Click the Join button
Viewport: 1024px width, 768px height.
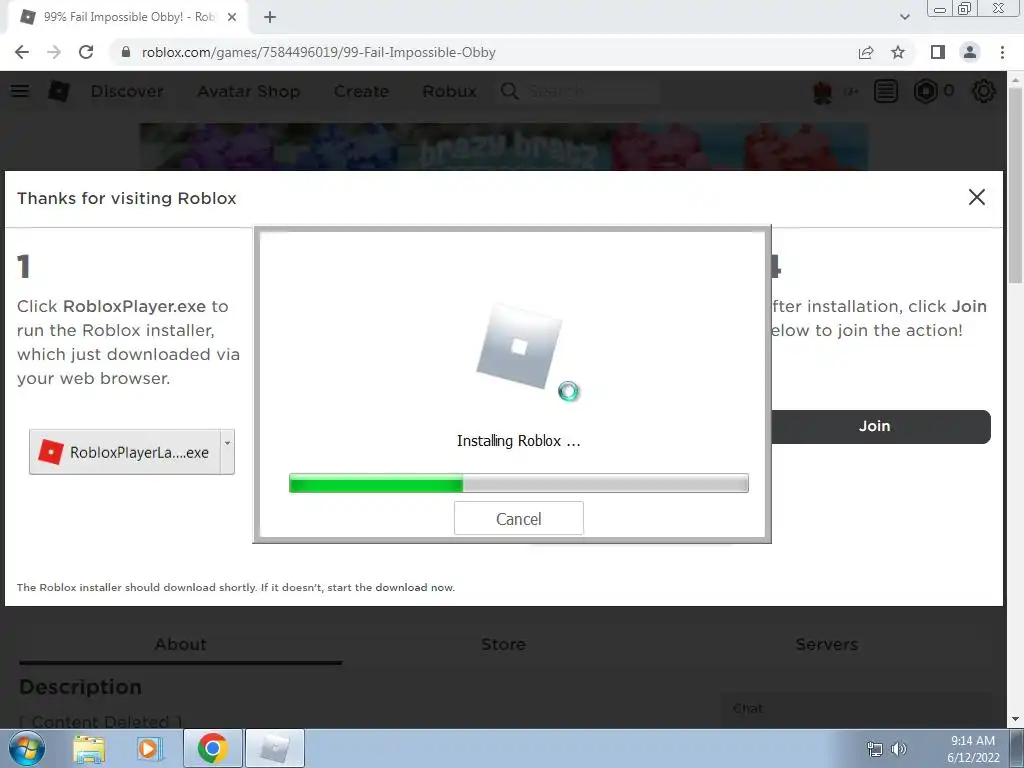click(x=880, y=426)
